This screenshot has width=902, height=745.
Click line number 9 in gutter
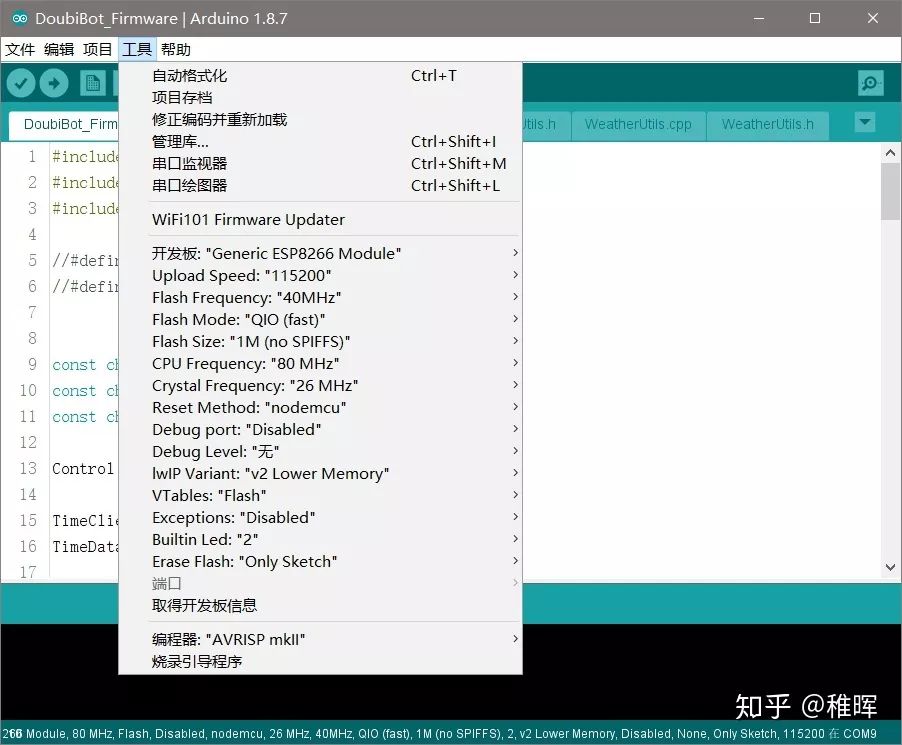point(32,364)
